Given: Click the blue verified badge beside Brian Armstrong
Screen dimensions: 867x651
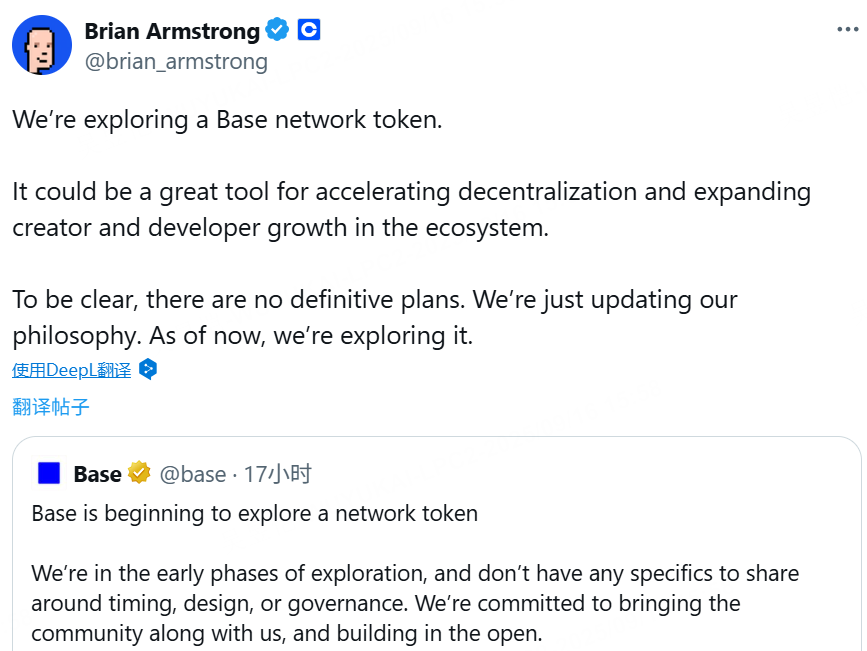Looking at the screenshot, I should tap(276, 30).
